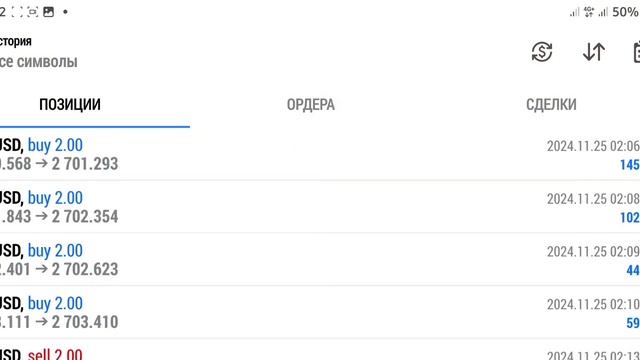Open the sort arrows icon

point(594,52)
